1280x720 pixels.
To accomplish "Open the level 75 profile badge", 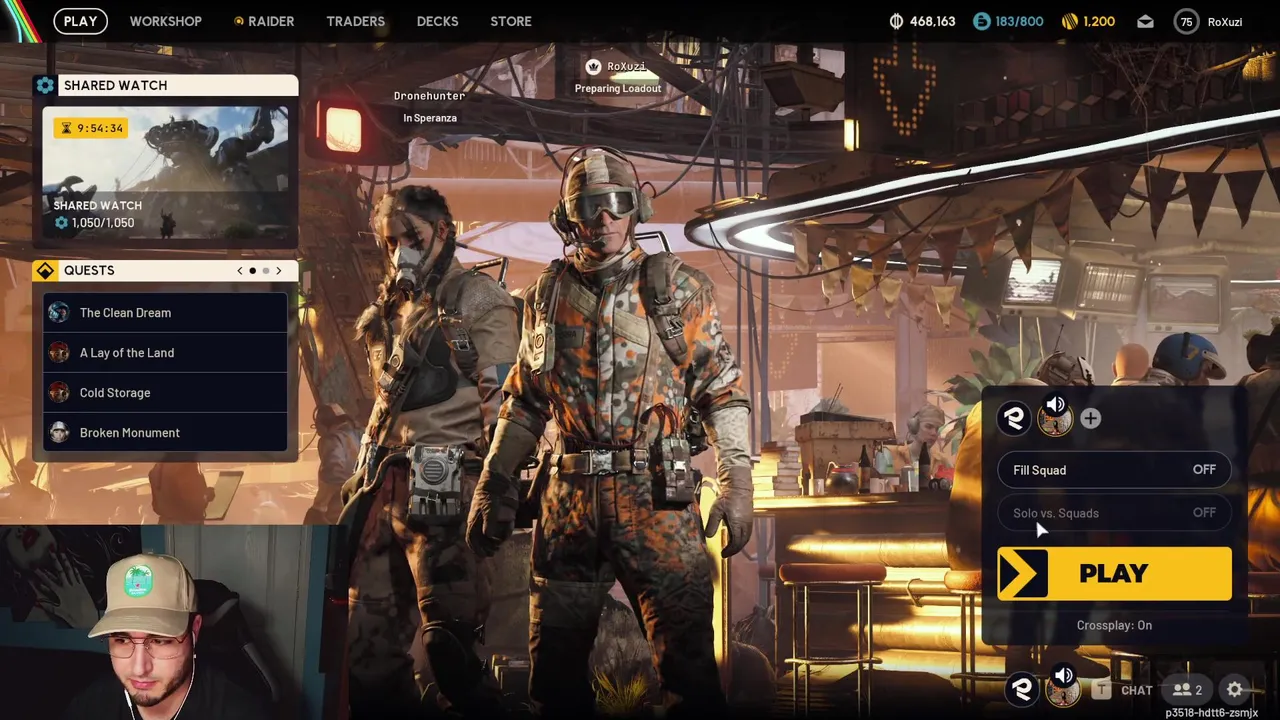I will pyautogui.click(x=1187, y=21).
